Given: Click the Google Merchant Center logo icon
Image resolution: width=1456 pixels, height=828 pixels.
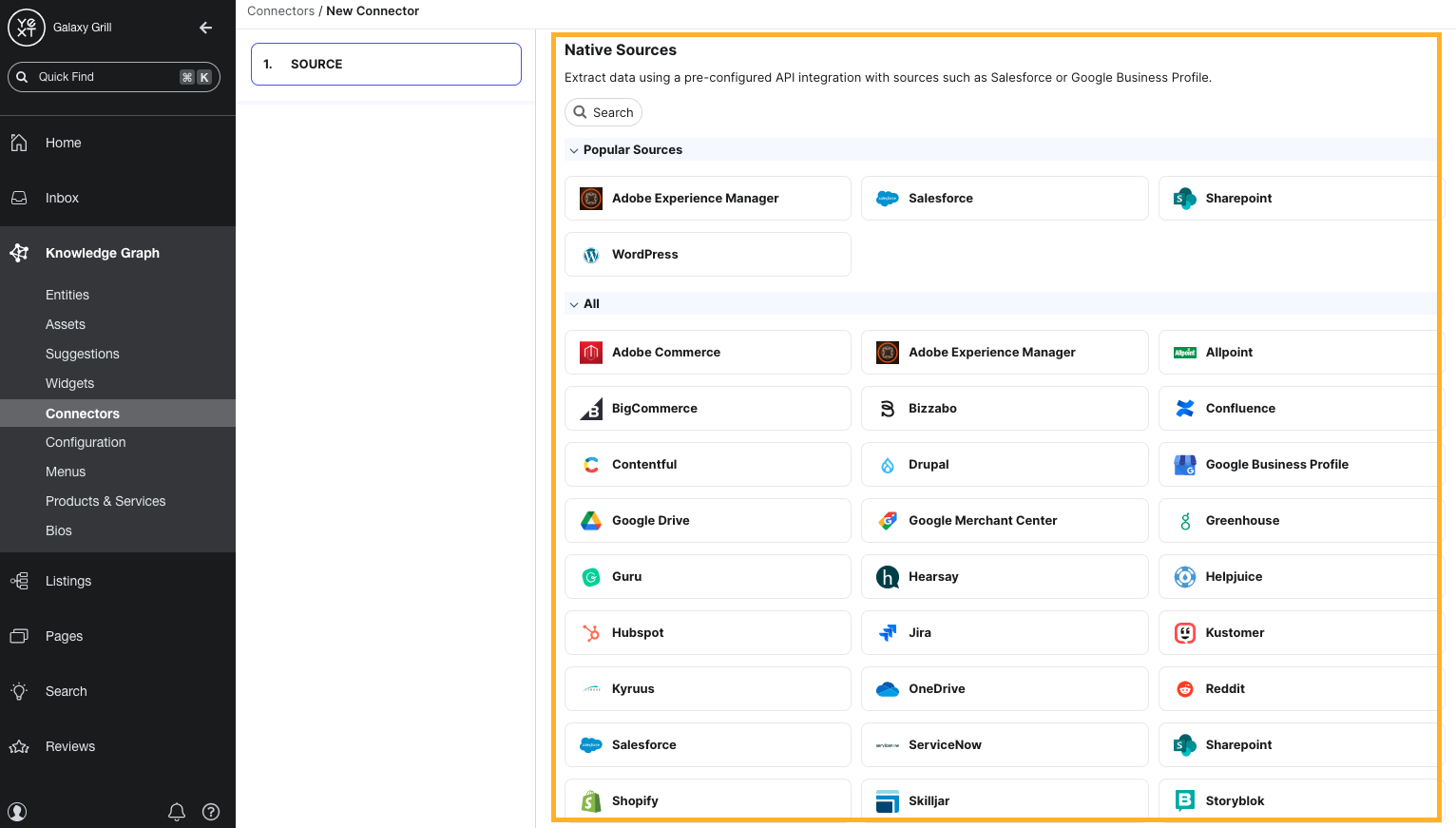Looking at the screenshot, I should point(888,520).
